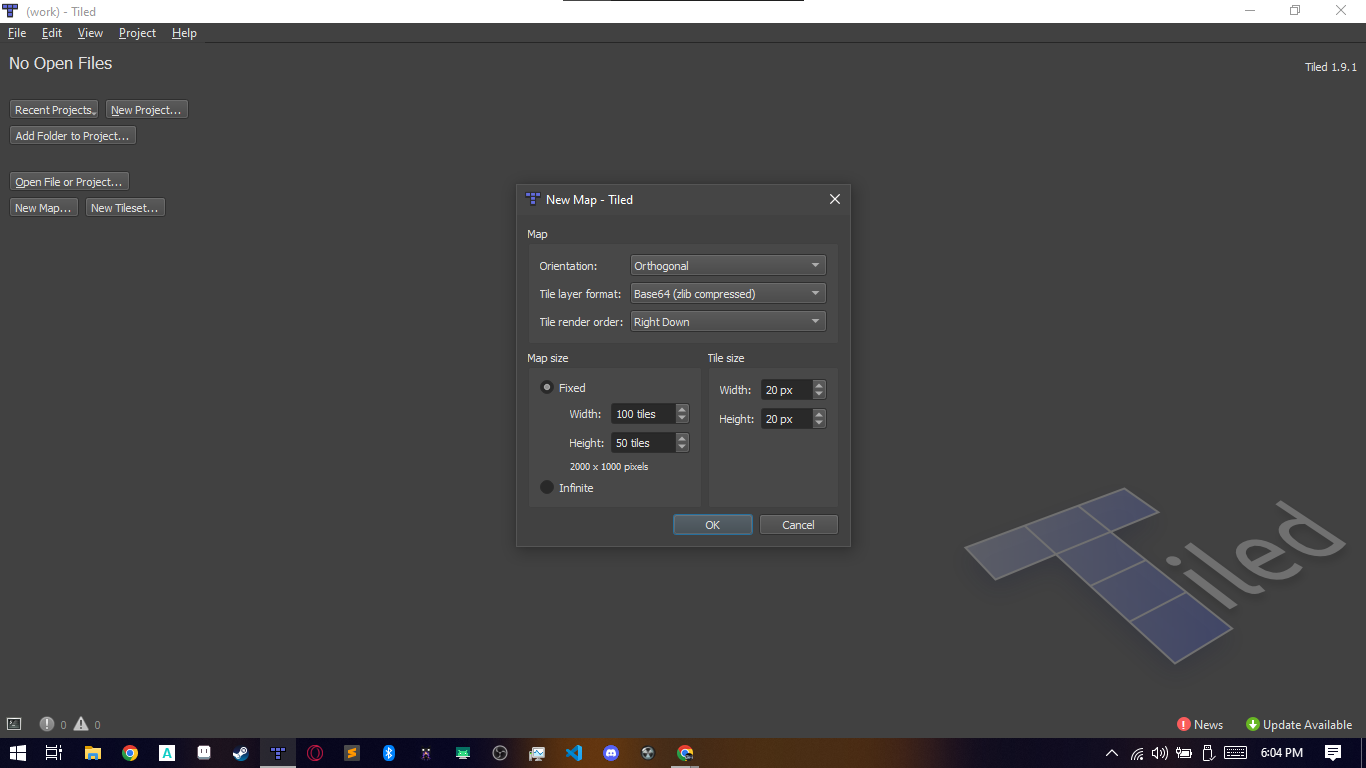The height and width of the screenshot is (768, 1366).
Task: Decrease tile Width with down arrow
Action: coord(819,395)
